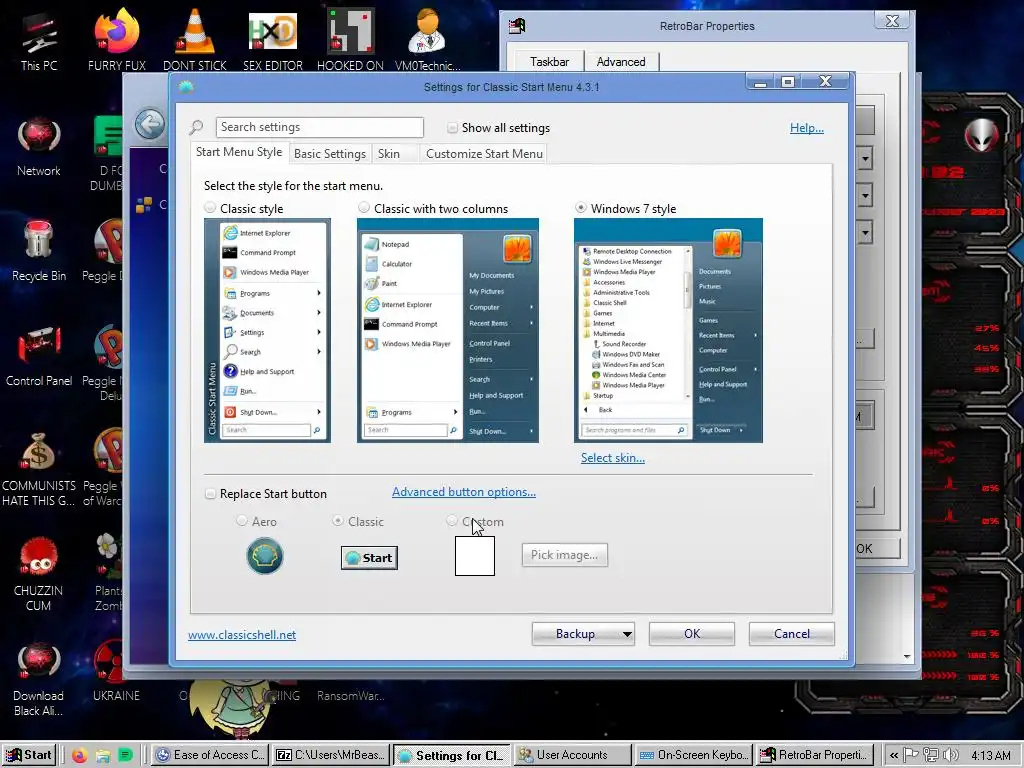Switch to the Skin tab

[389, 153]
